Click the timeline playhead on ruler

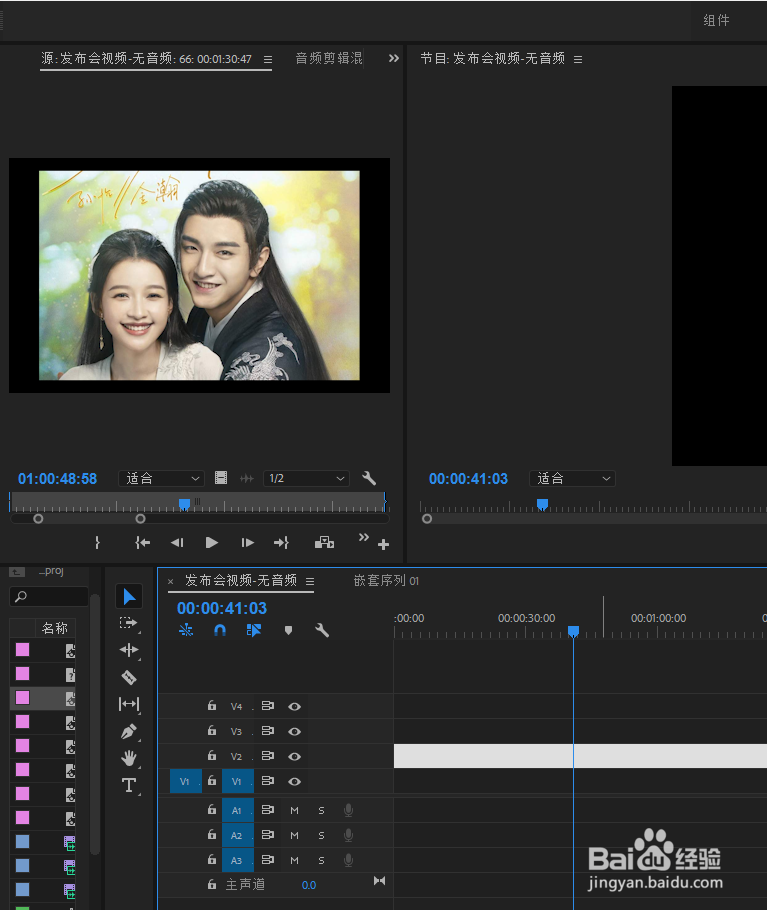pyautogui.click(x=573, y=631)
